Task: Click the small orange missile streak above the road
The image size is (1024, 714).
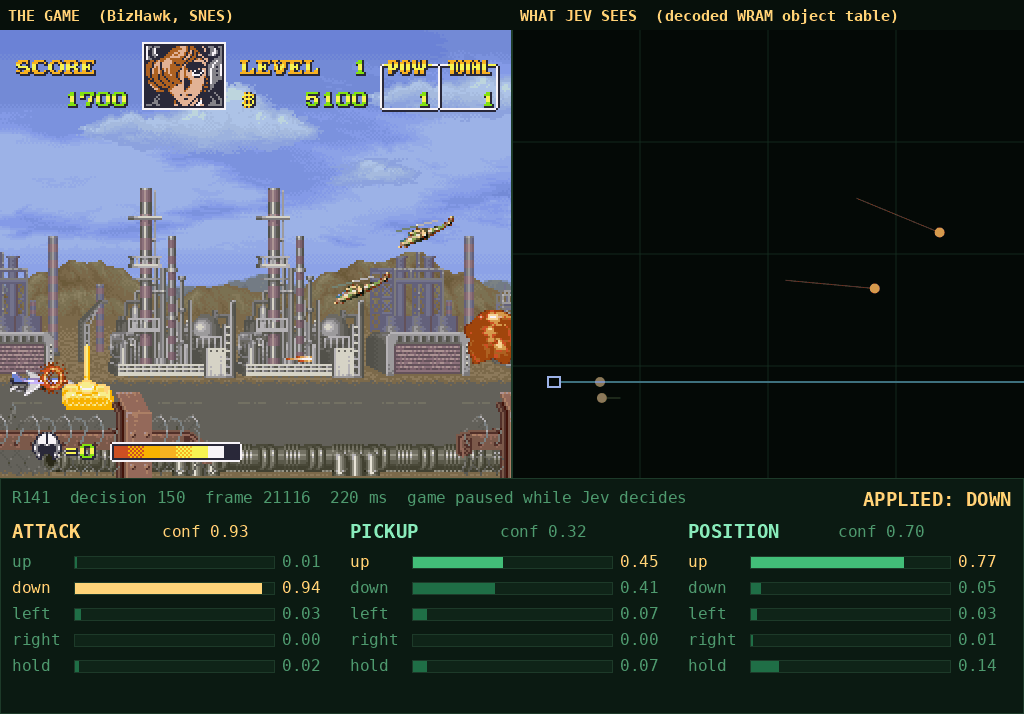Action: click(299, 359)
